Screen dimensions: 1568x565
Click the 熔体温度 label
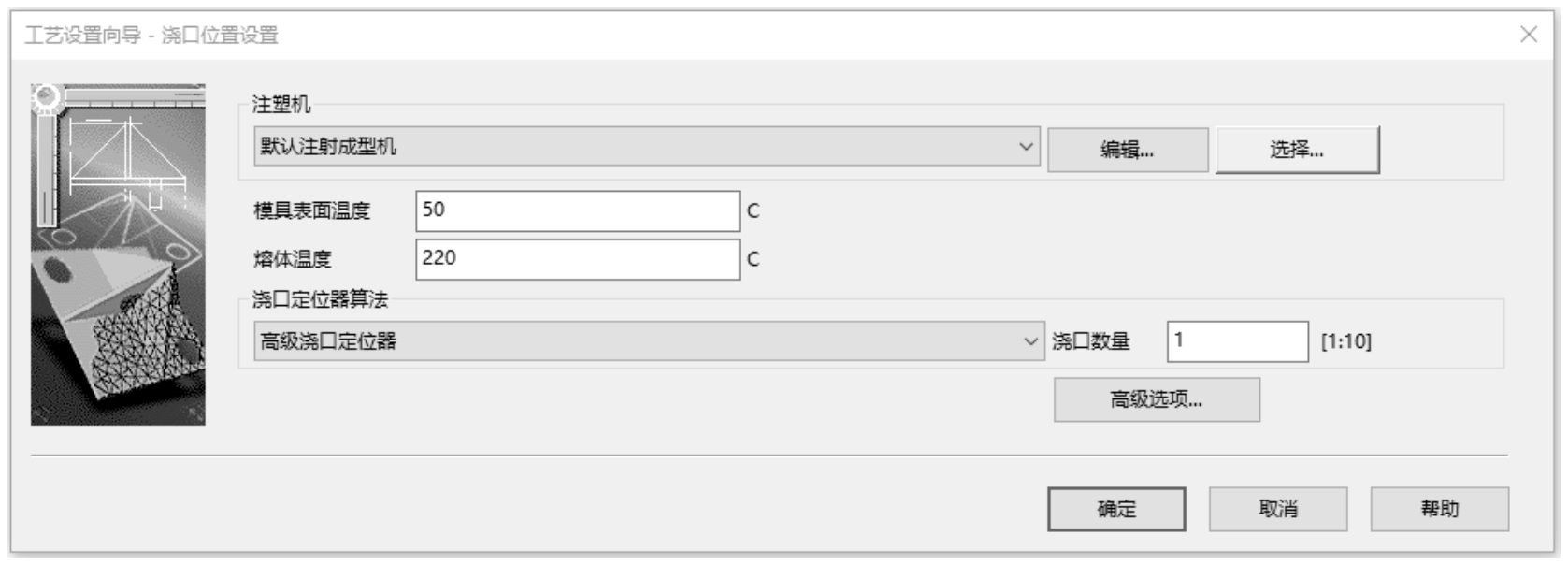[x=293, y=259]
